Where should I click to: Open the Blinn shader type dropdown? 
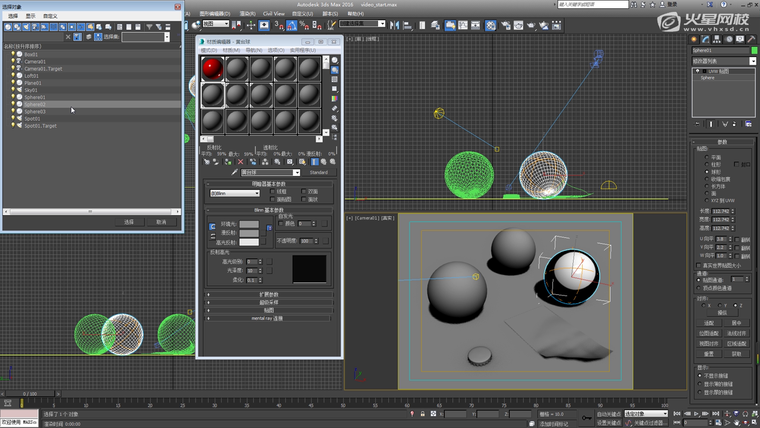236,193
